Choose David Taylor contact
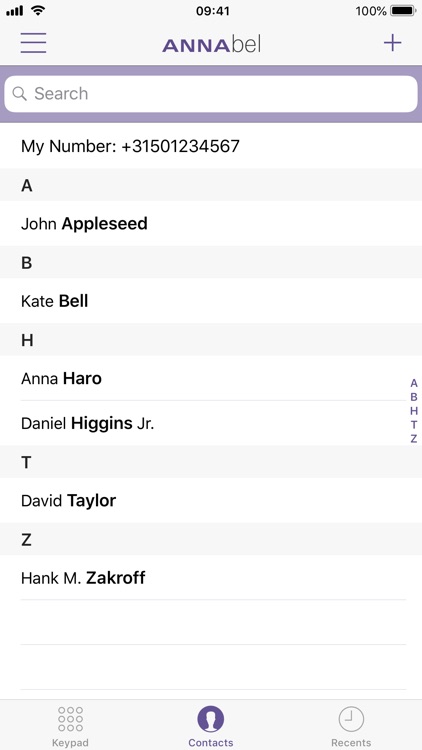This screenshot has height=750, width=422. tap(211, 500)
